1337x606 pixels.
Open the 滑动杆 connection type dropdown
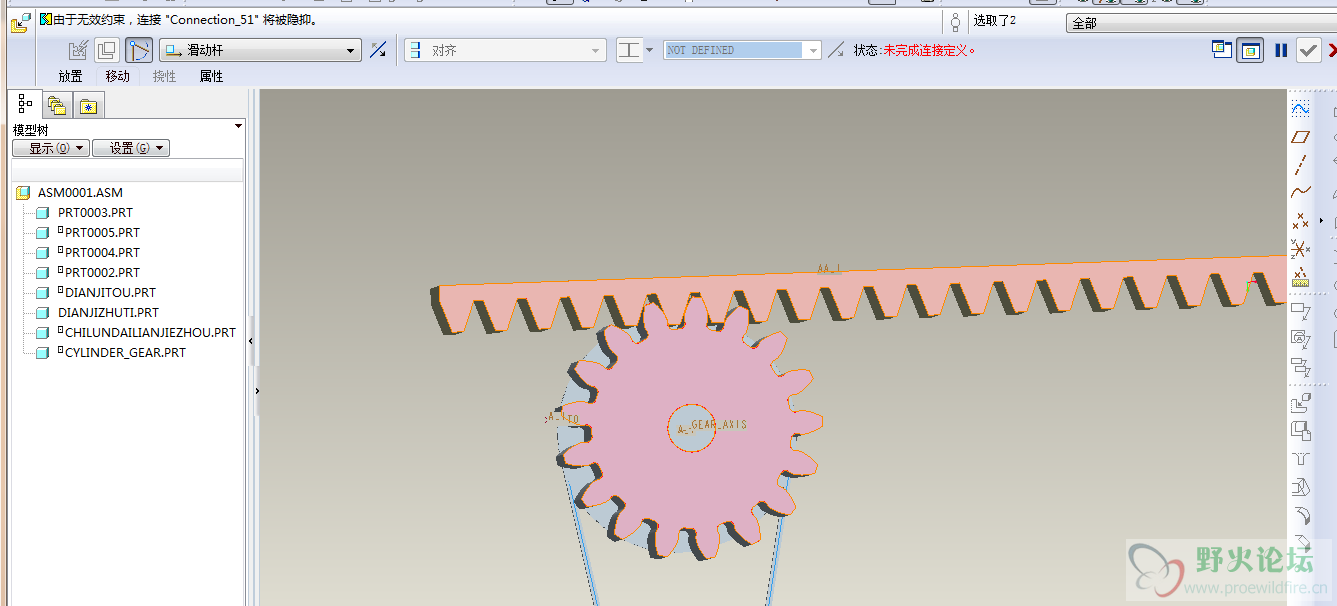click(260, 50)
